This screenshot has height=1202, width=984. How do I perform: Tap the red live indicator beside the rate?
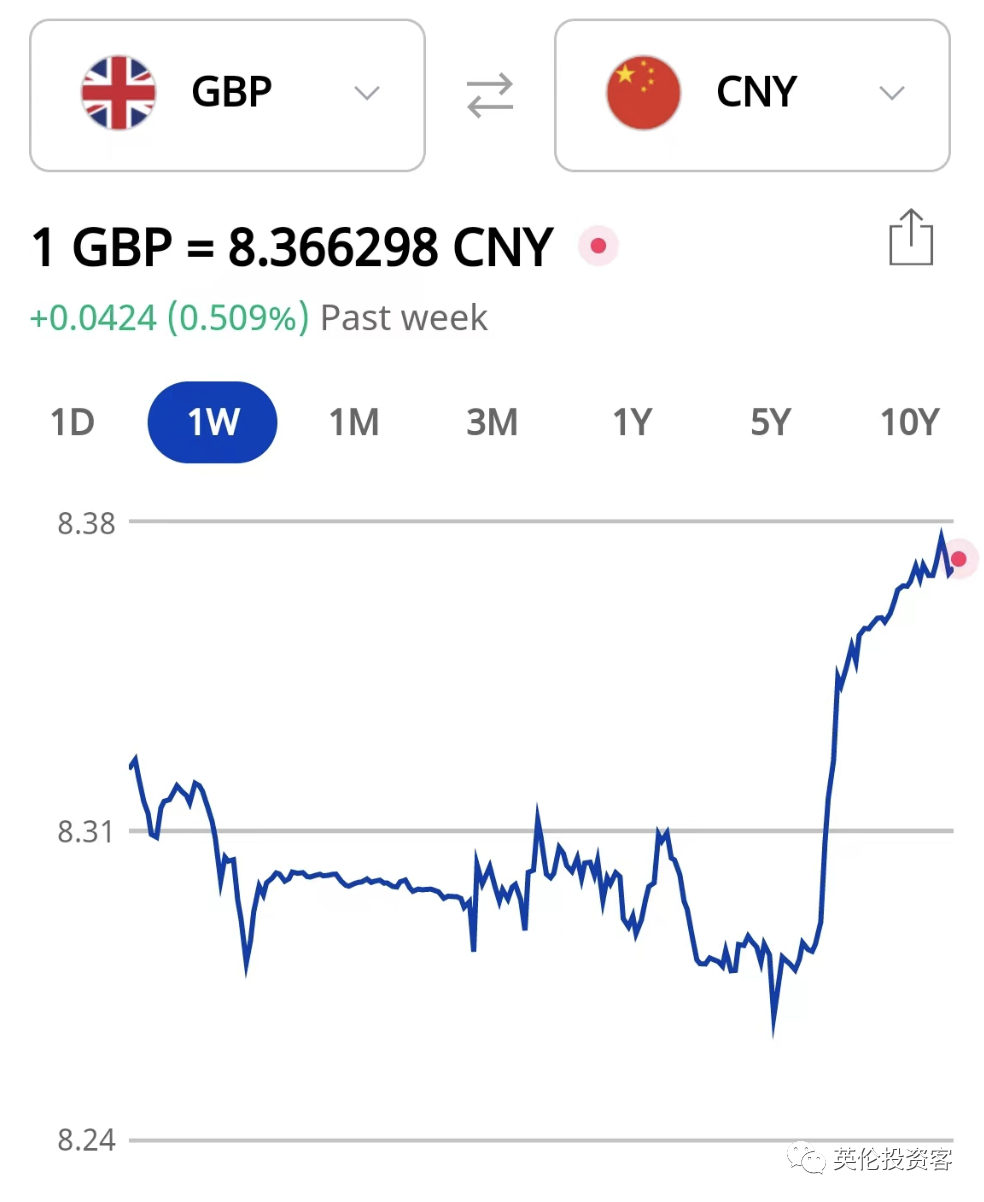(x=598, y=246)
